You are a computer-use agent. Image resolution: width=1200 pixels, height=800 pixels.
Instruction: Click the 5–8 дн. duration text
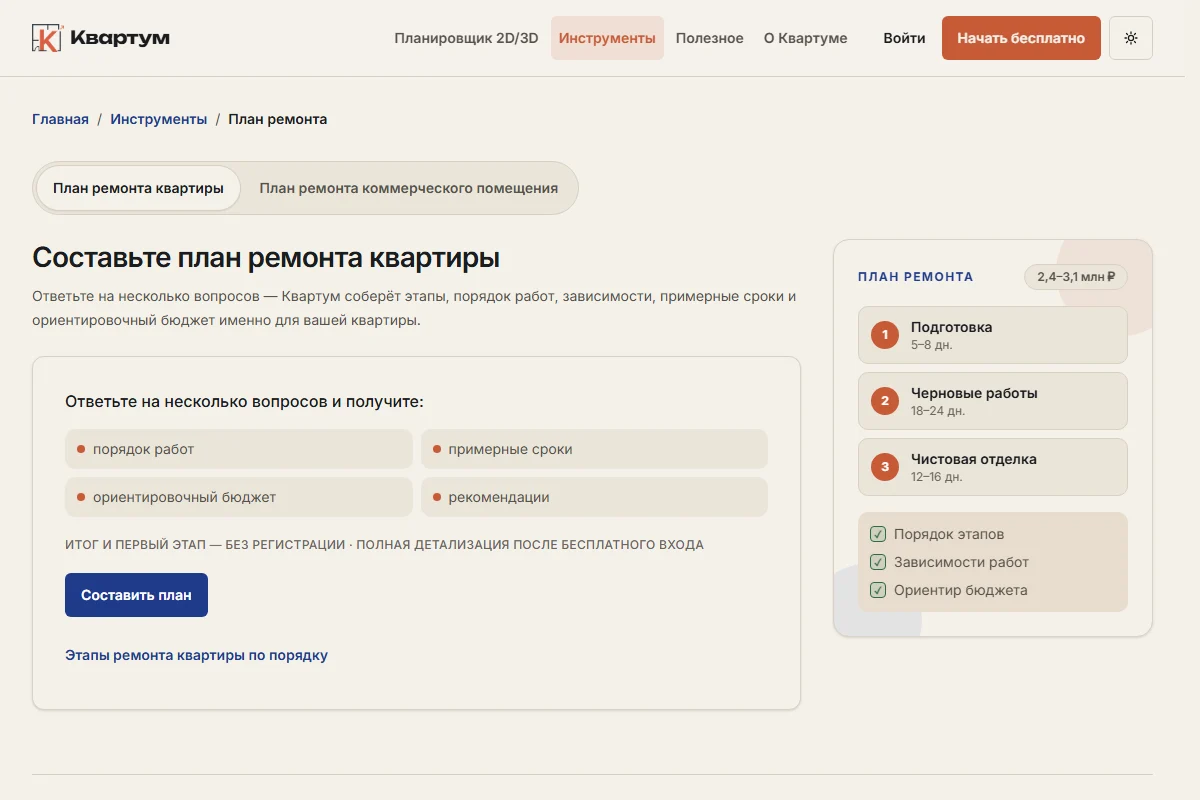(932, 345)
